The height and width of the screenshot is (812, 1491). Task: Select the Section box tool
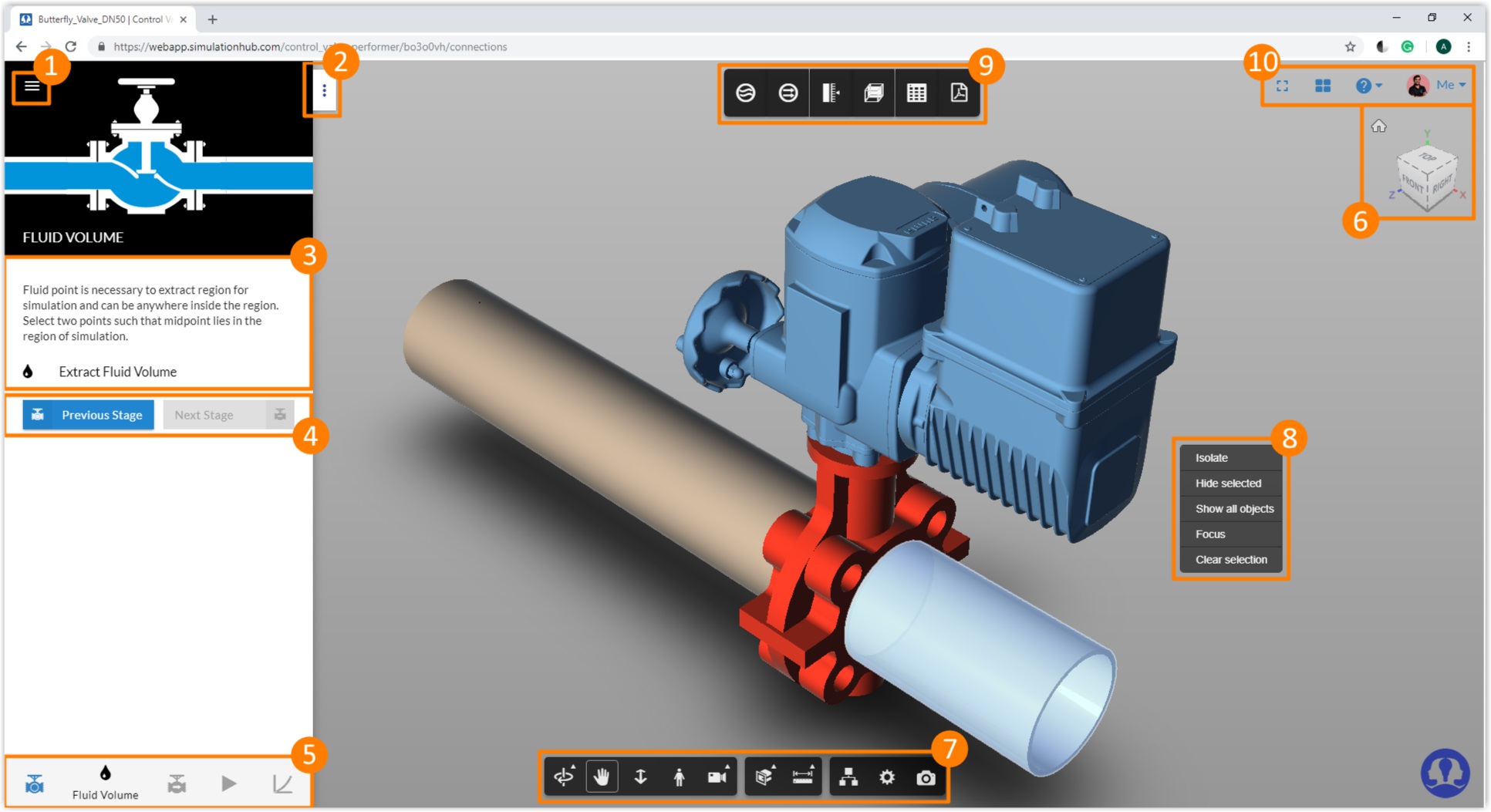click(764, 777)
